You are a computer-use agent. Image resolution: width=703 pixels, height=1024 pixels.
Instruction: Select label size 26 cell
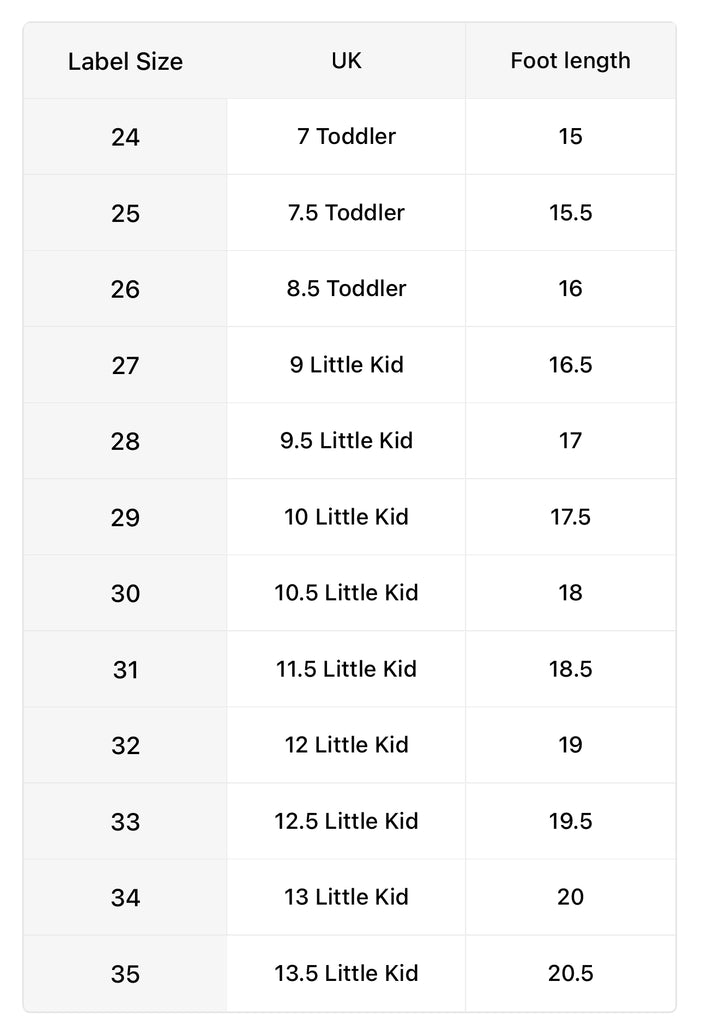pos(125,289)
